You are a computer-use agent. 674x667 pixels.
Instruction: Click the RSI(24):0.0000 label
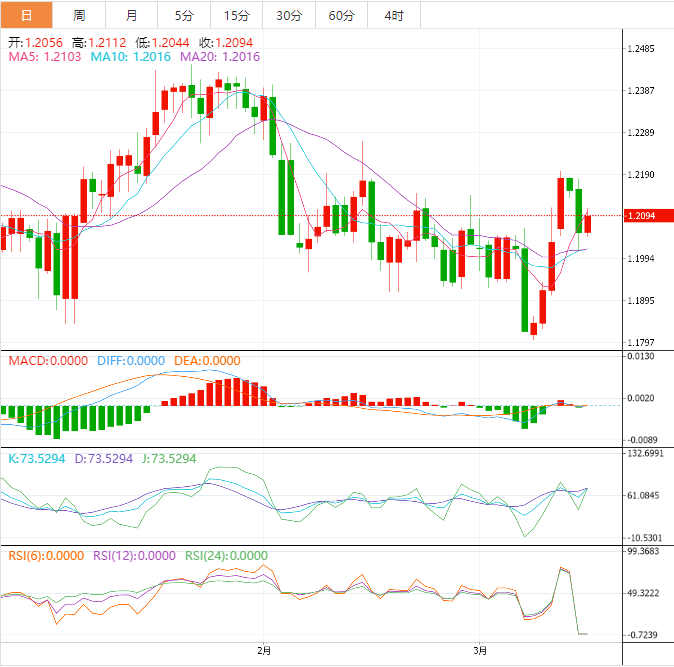(227, 556)
